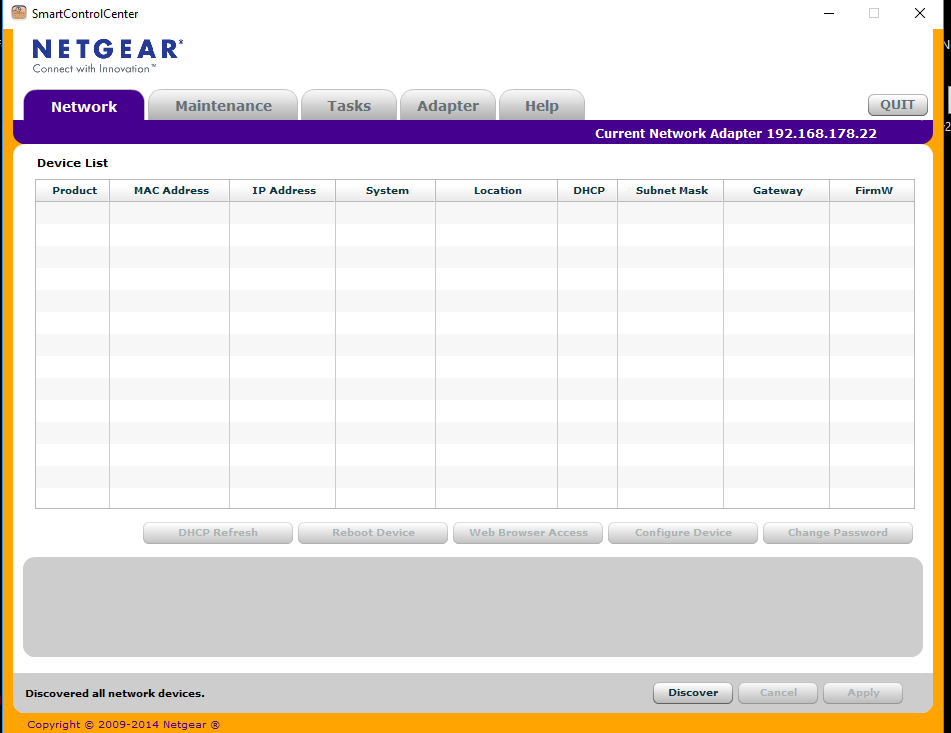Go to the Adapter tab
Image resolution: width=951 pixels, height=733 pixels.
(448, 105)
